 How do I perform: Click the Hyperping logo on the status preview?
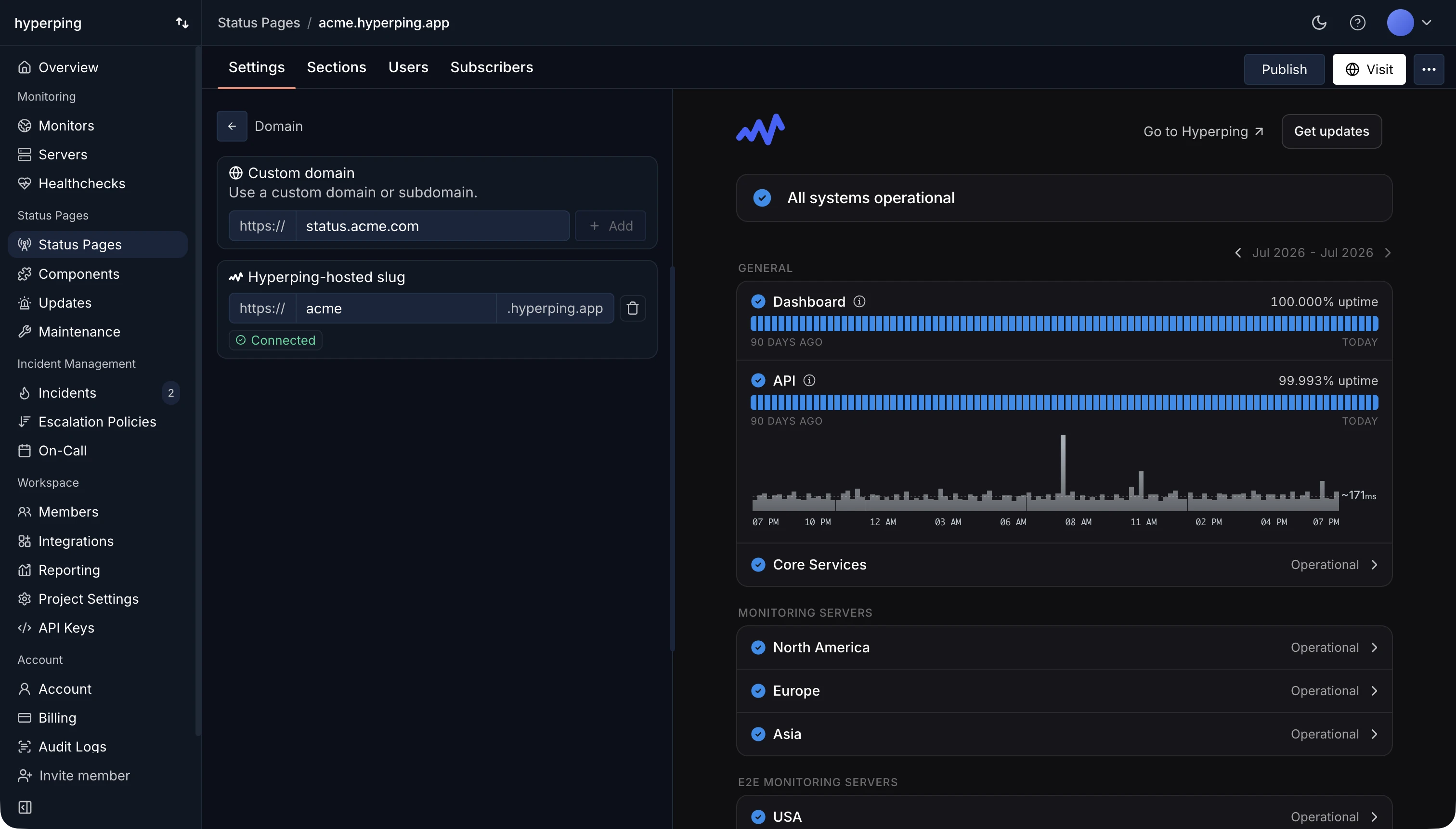tap(760, 130)
